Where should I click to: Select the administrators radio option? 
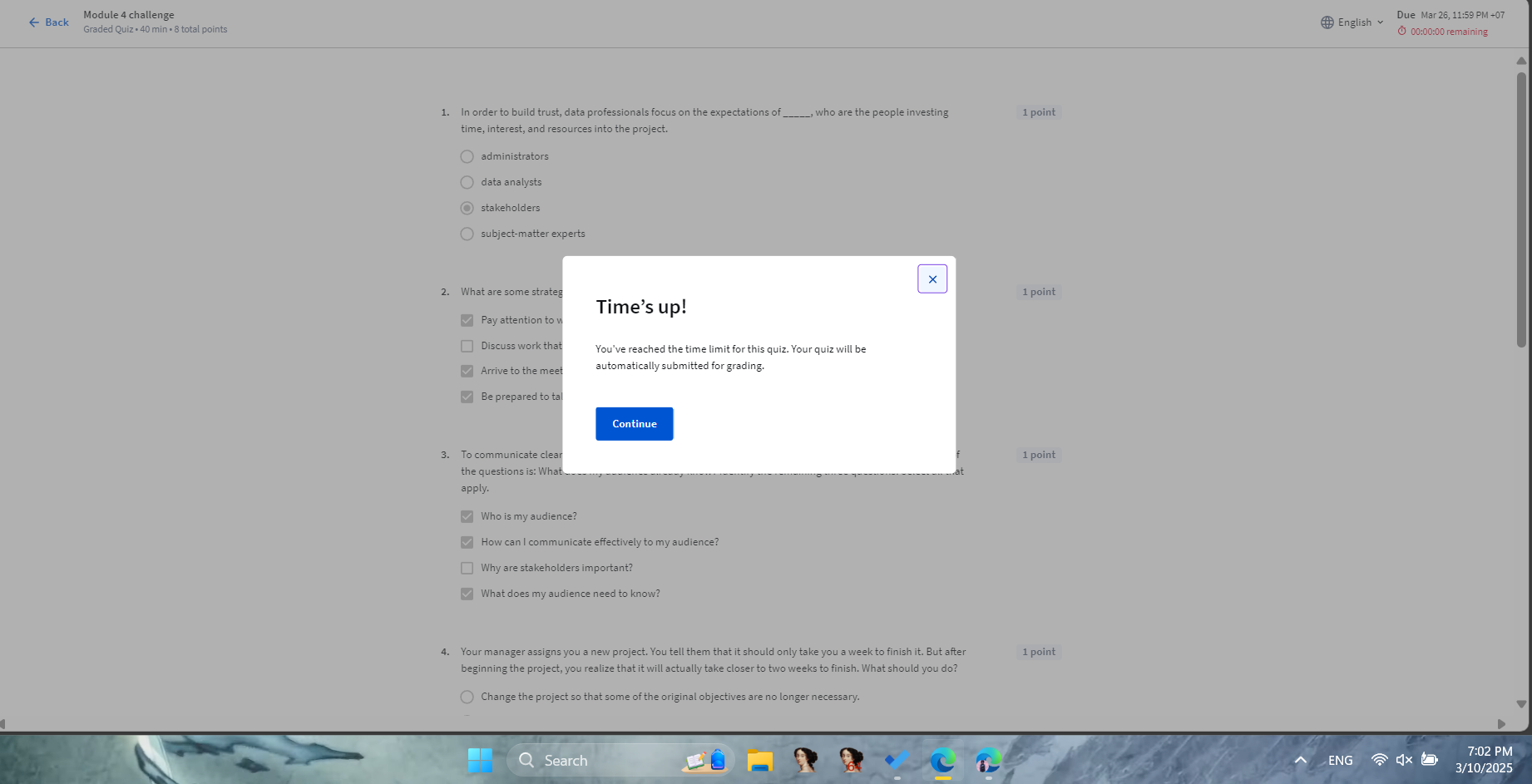pos(467,156)
